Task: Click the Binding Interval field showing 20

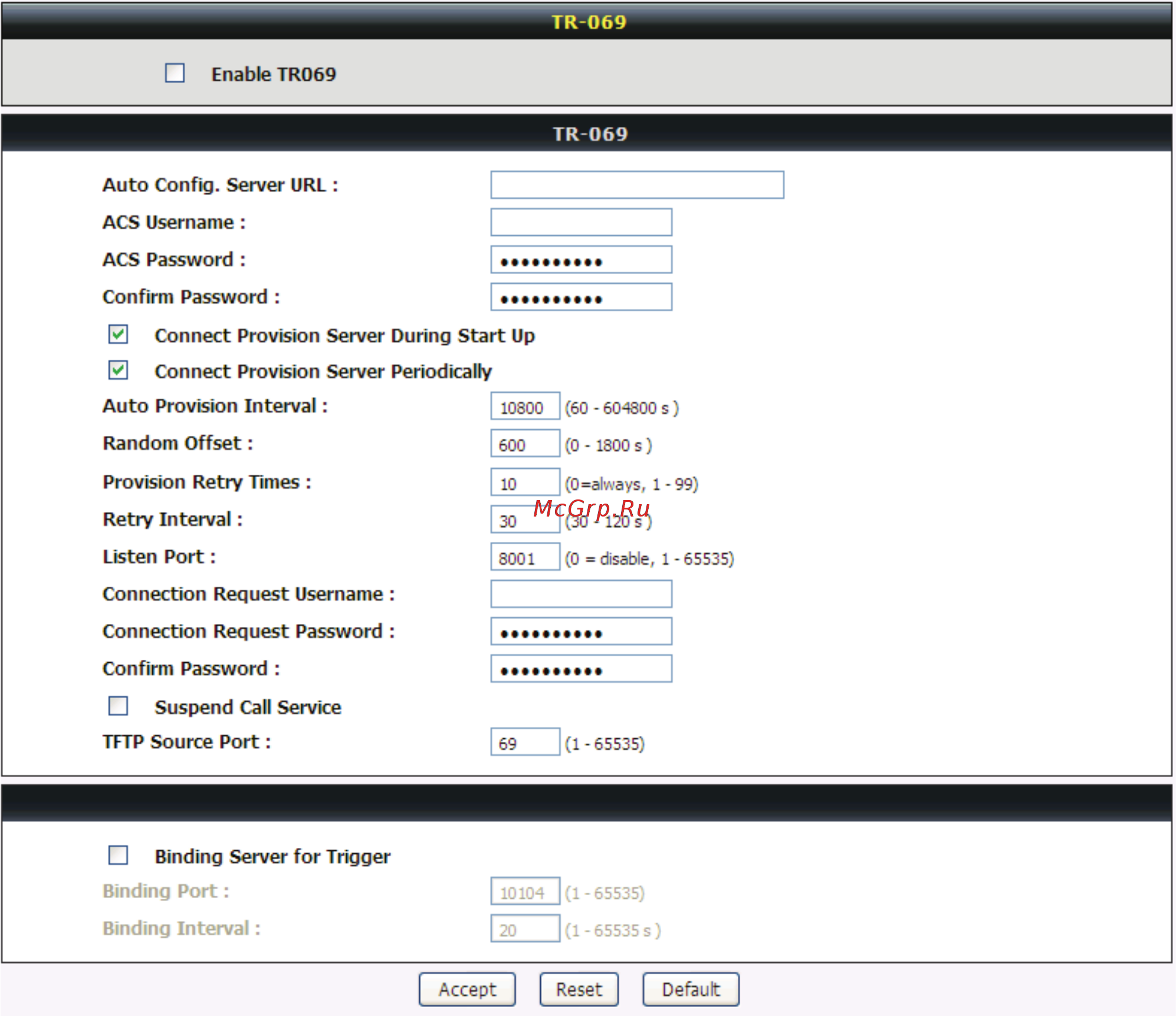Action: [525, 928]
